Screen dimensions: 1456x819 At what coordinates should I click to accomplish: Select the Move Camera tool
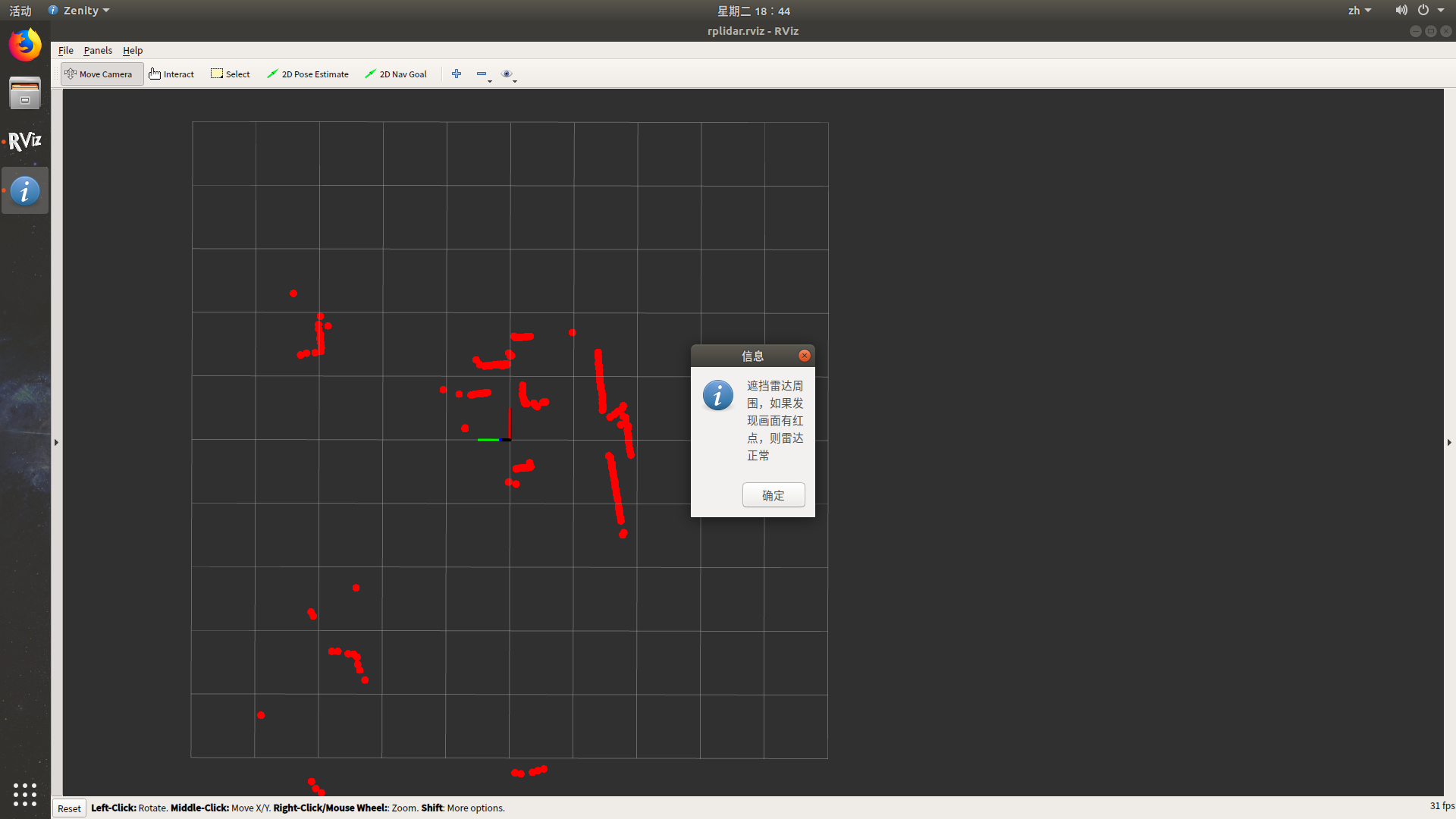click(101, 74)
